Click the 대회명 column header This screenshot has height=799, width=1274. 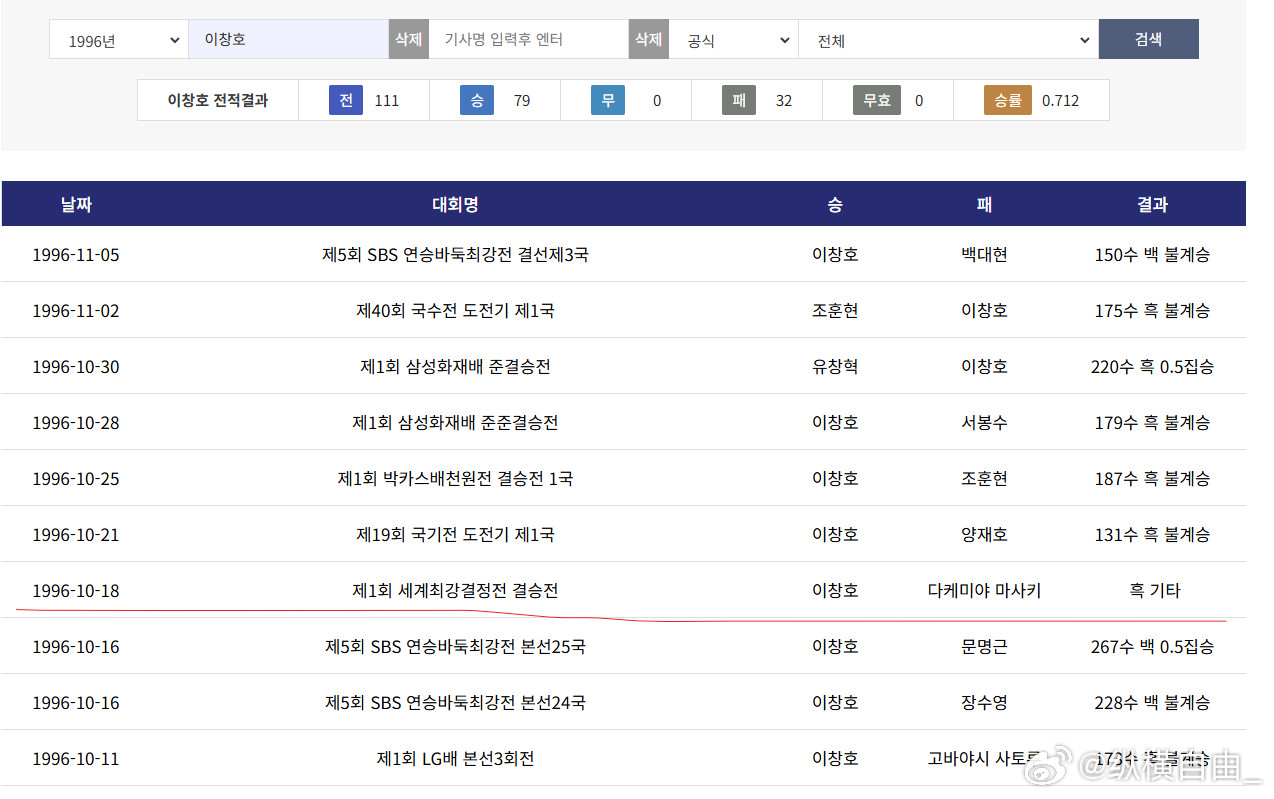(455, 204)
